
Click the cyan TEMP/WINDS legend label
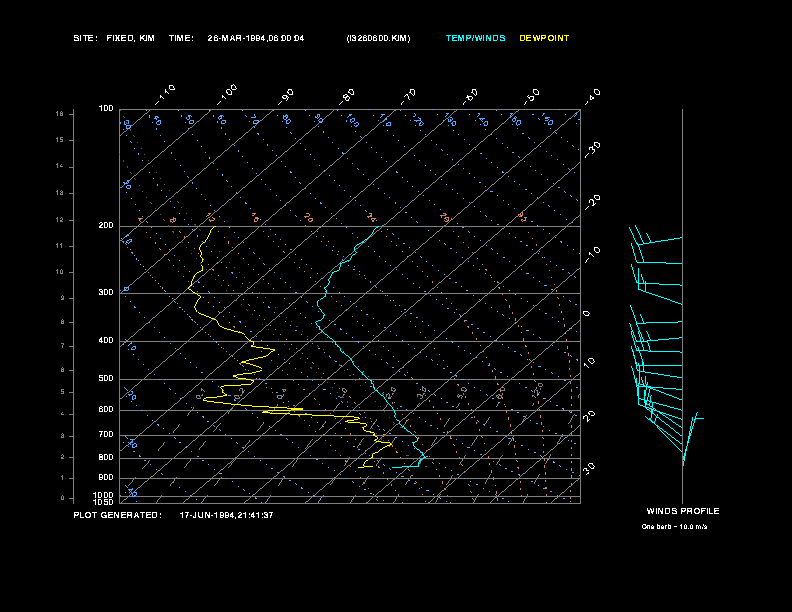[x=475, y=38]
